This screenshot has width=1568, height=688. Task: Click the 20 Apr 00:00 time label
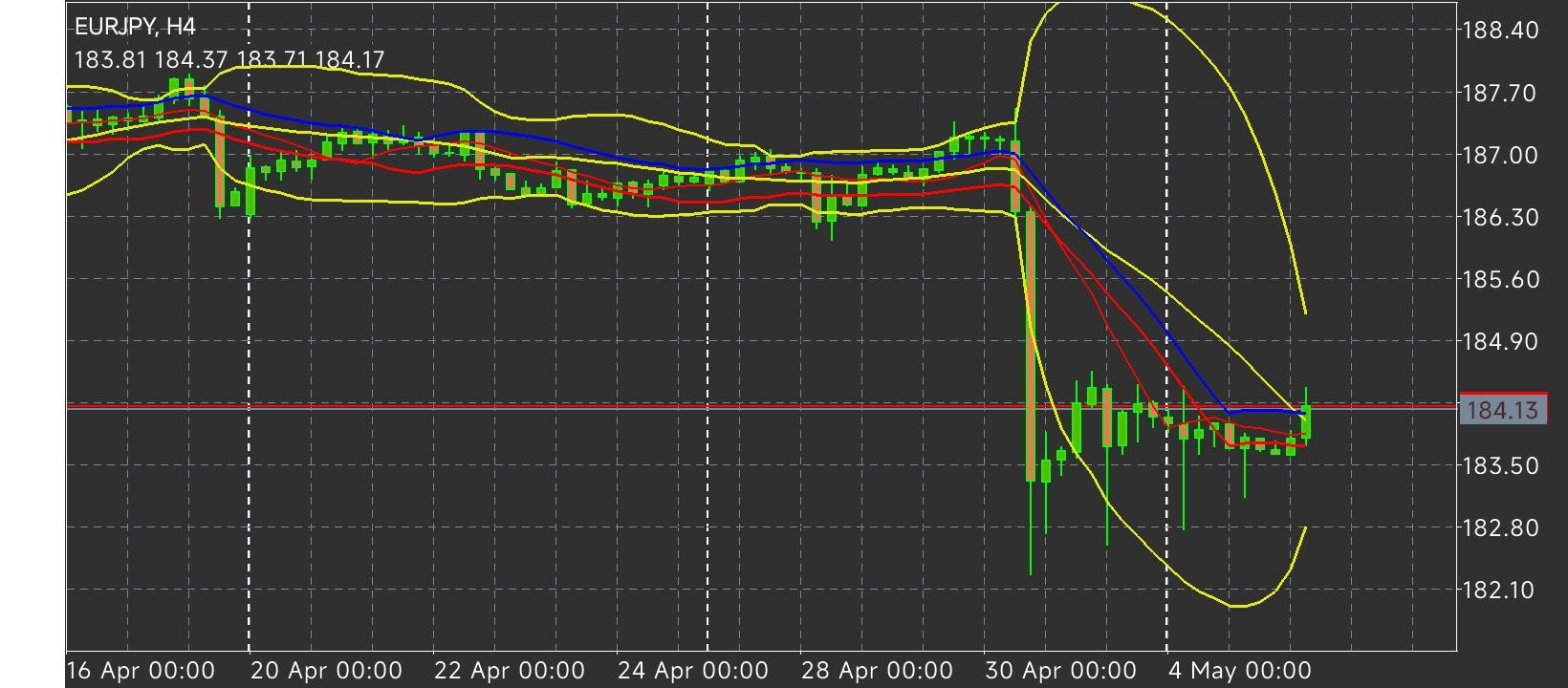[326, 670]
